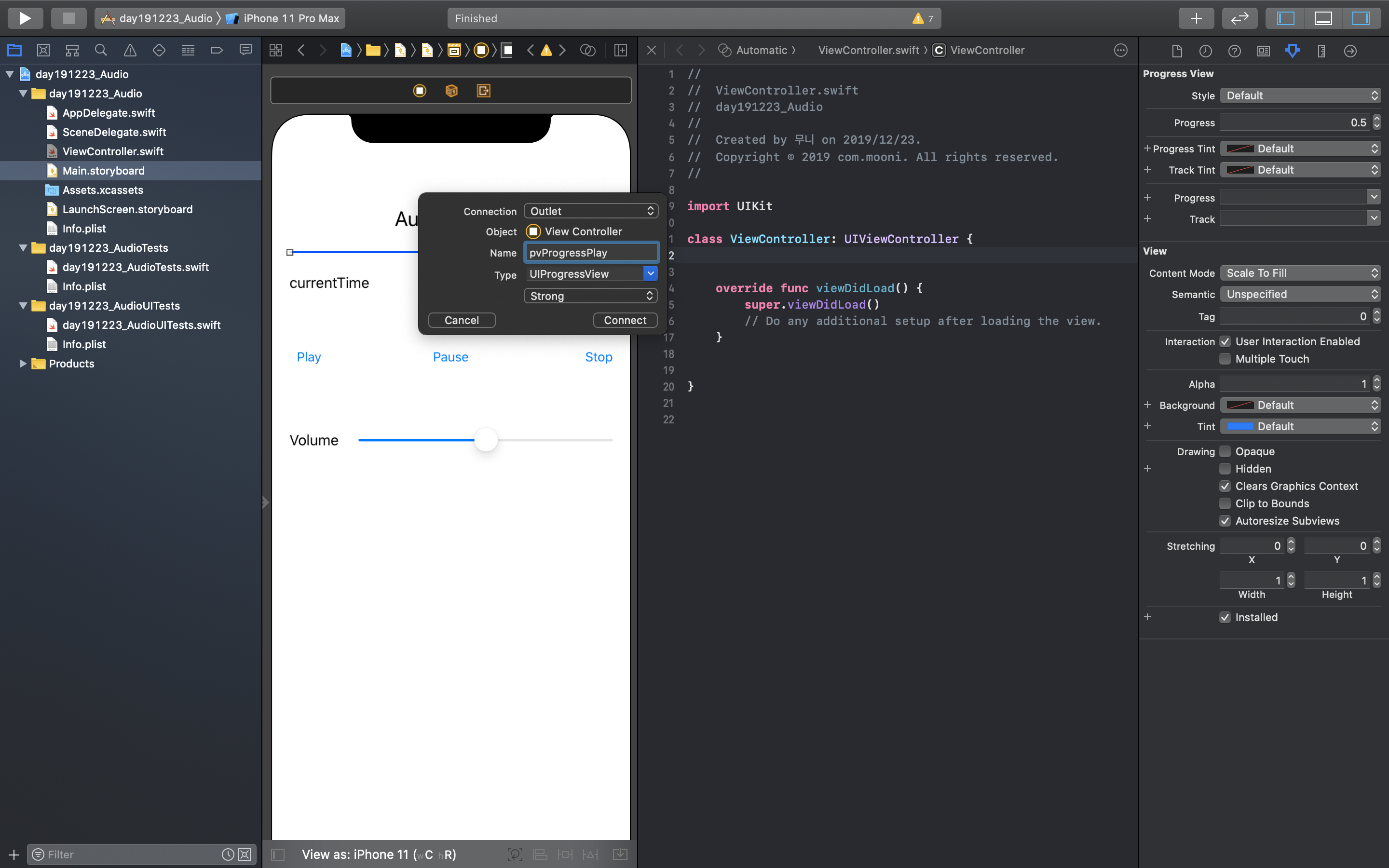Toggle the debug area panel button
Screen dimensions: 1389x868
(1323, 18)
